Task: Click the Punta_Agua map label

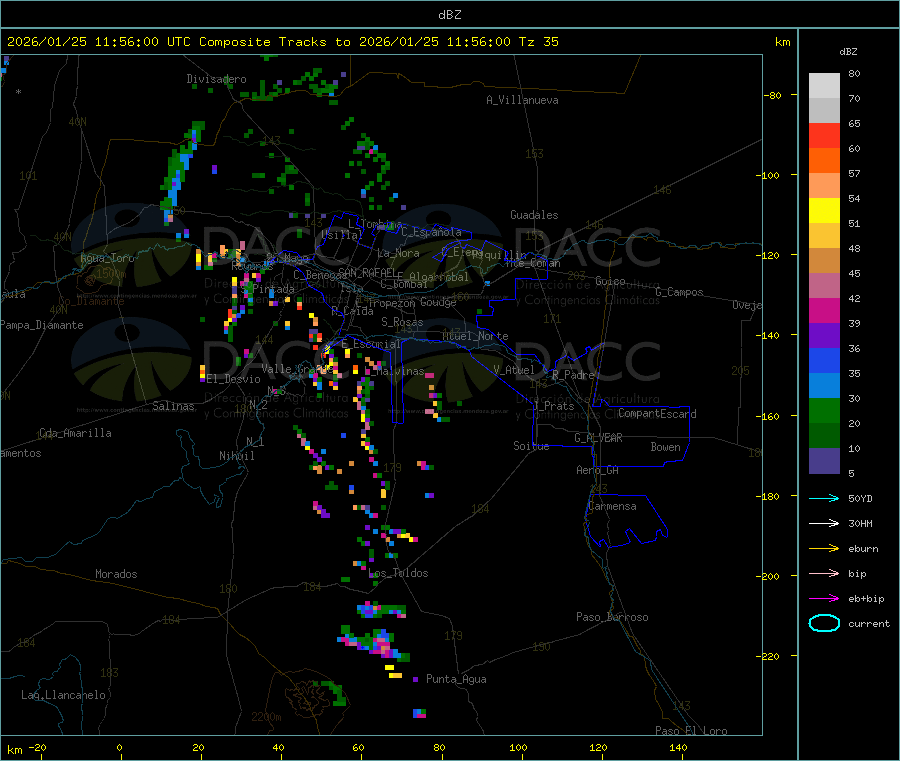Action: pos(456,679)
